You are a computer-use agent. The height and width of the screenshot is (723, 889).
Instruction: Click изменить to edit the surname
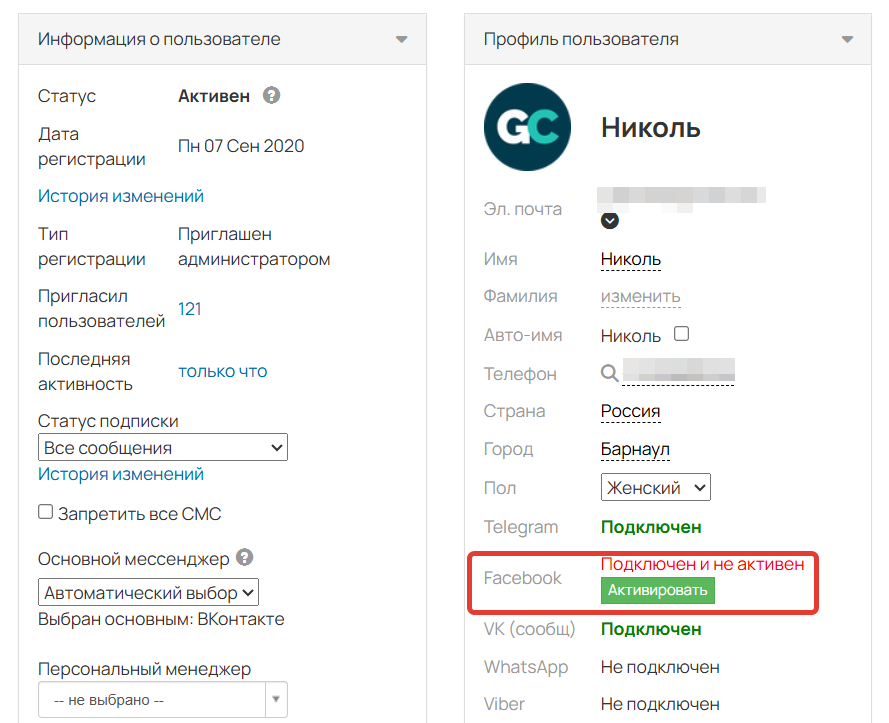point(640,297)
